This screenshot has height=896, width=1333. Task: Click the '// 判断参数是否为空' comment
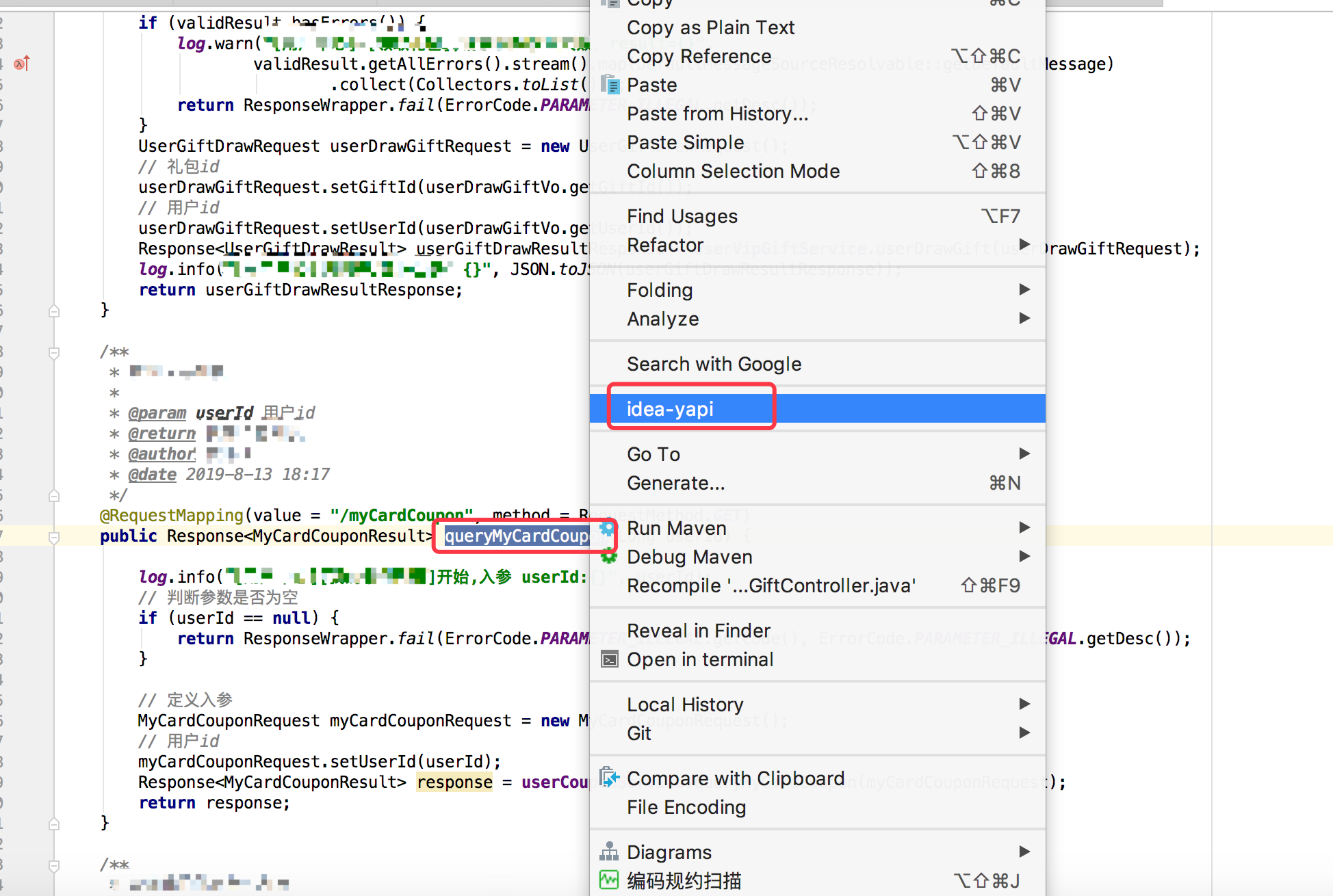(x=218, y=597)
